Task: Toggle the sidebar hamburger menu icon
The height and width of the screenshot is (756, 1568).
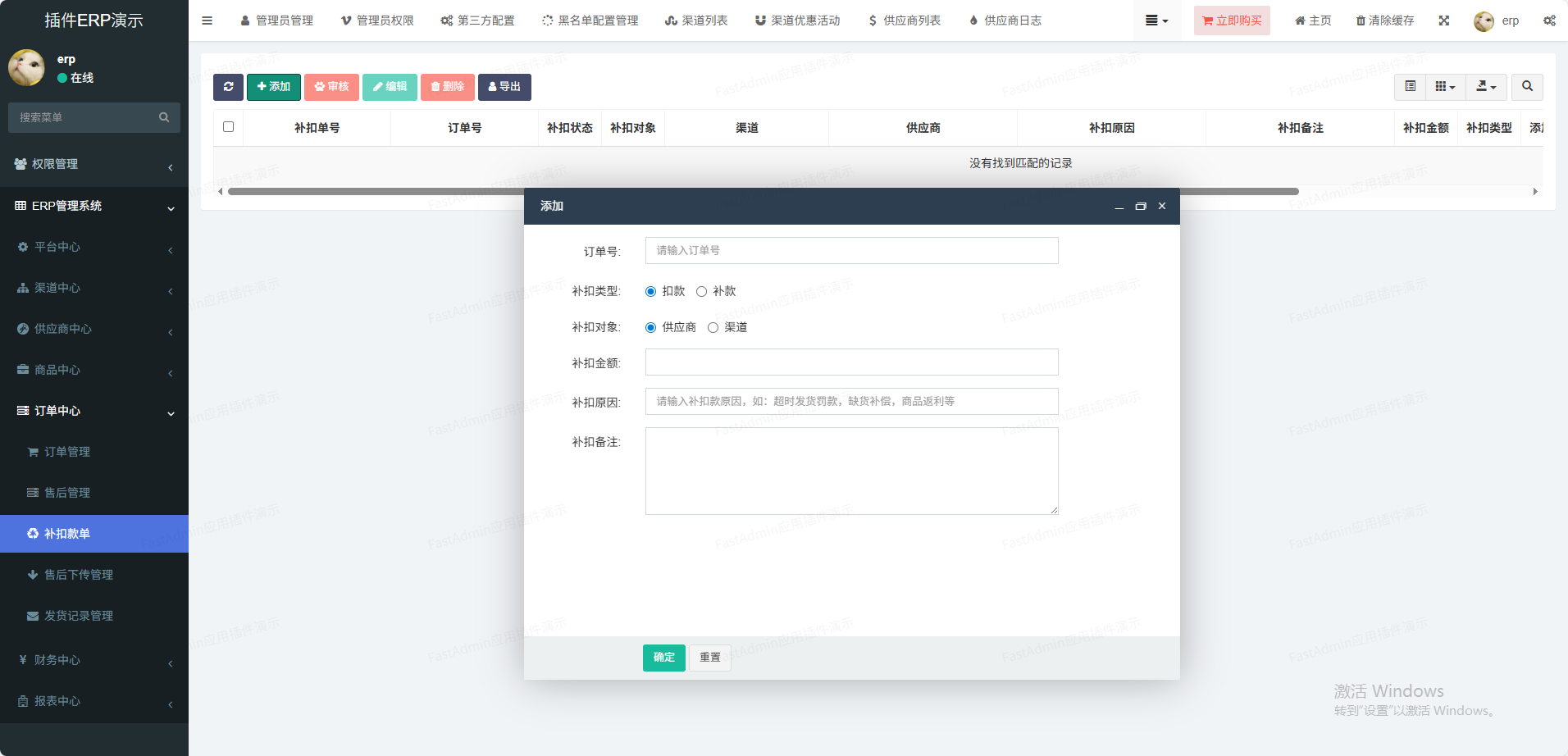Action: pos(207,20)
